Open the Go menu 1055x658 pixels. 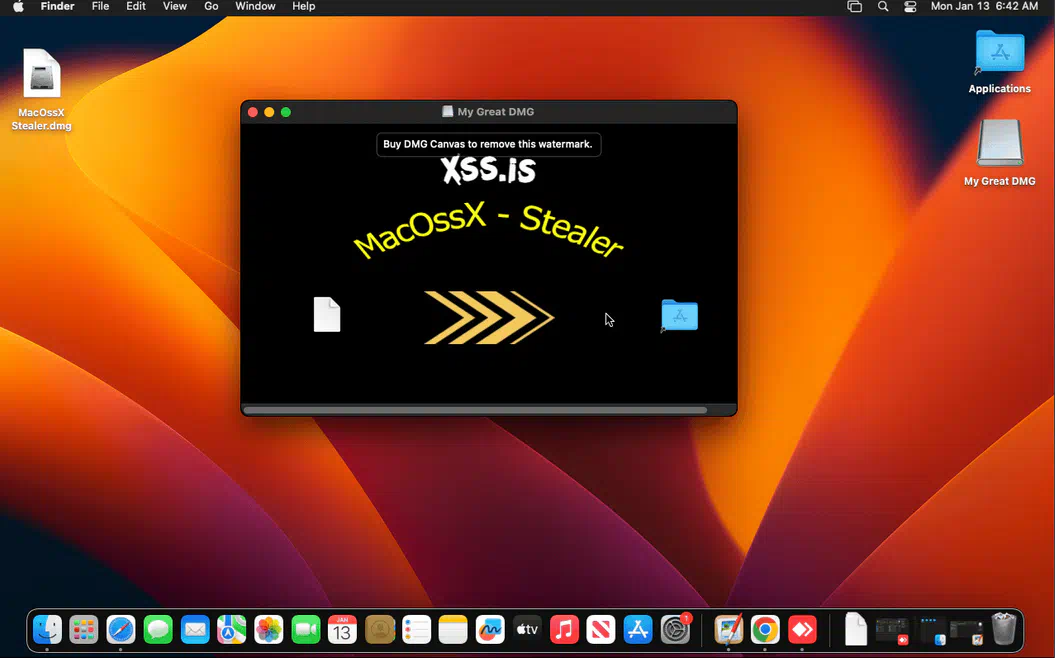pyautogui.click(x=211, y=6)
